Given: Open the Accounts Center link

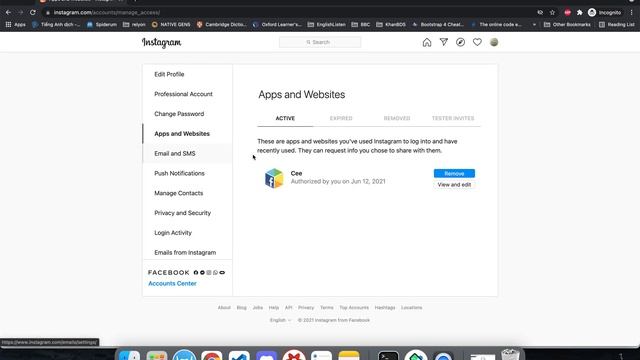Looking at the screenshot, I should (x=172, y=283).
